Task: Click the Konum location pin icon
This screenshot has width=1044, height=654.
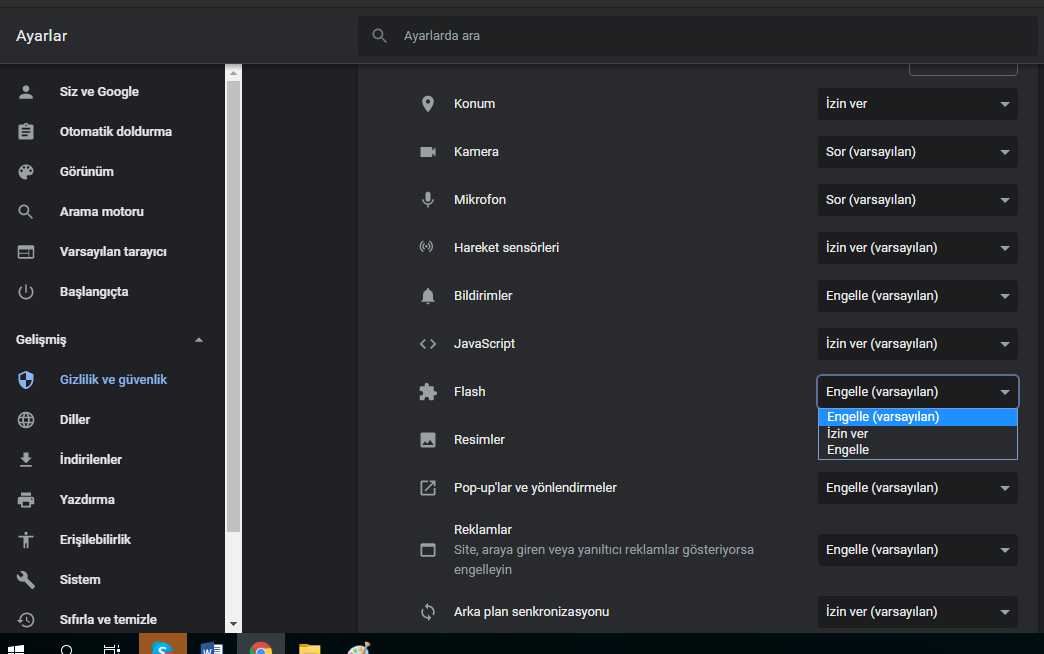Action: 428,103
